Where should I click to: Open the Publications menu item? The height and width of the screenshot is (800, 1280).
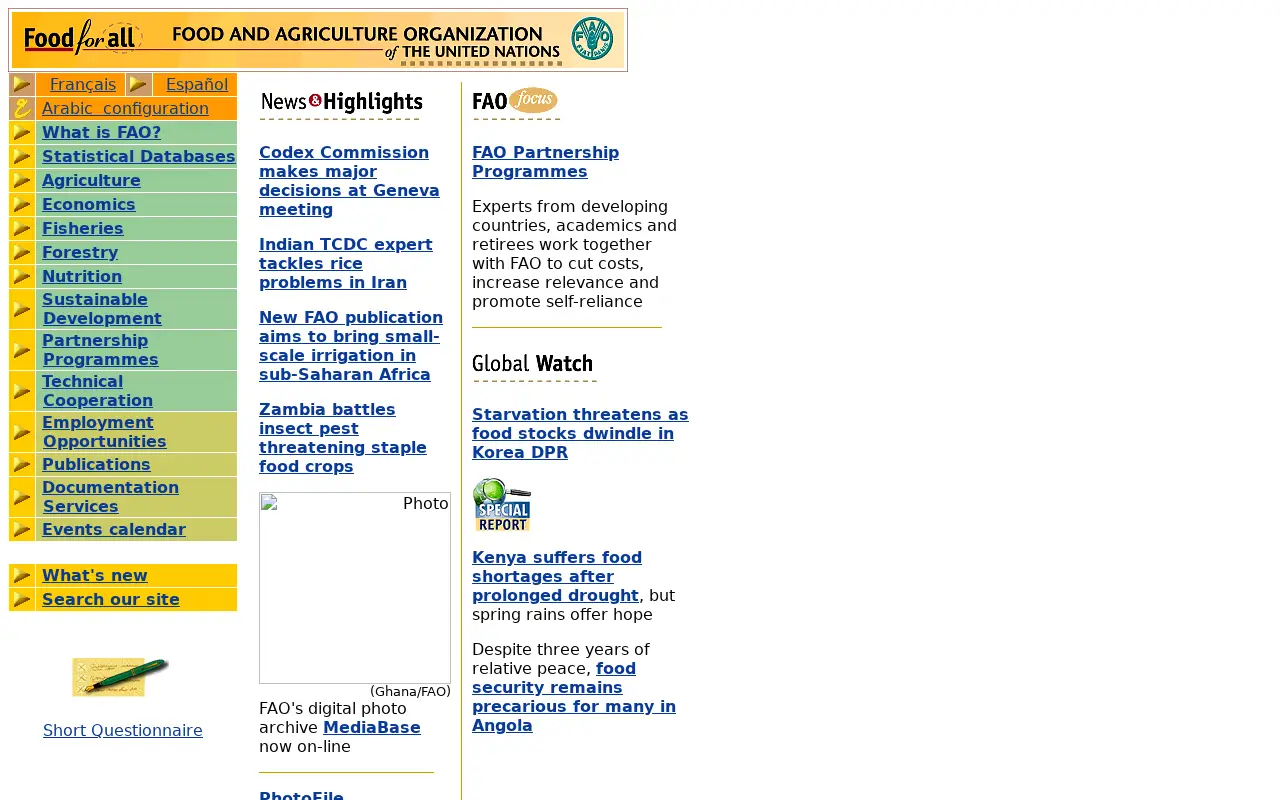(96, 465)
